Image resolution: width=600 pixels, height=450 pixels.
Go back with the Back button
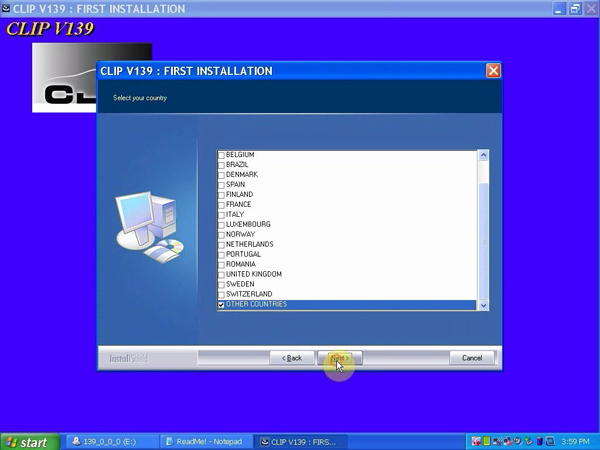click(291, 358)
